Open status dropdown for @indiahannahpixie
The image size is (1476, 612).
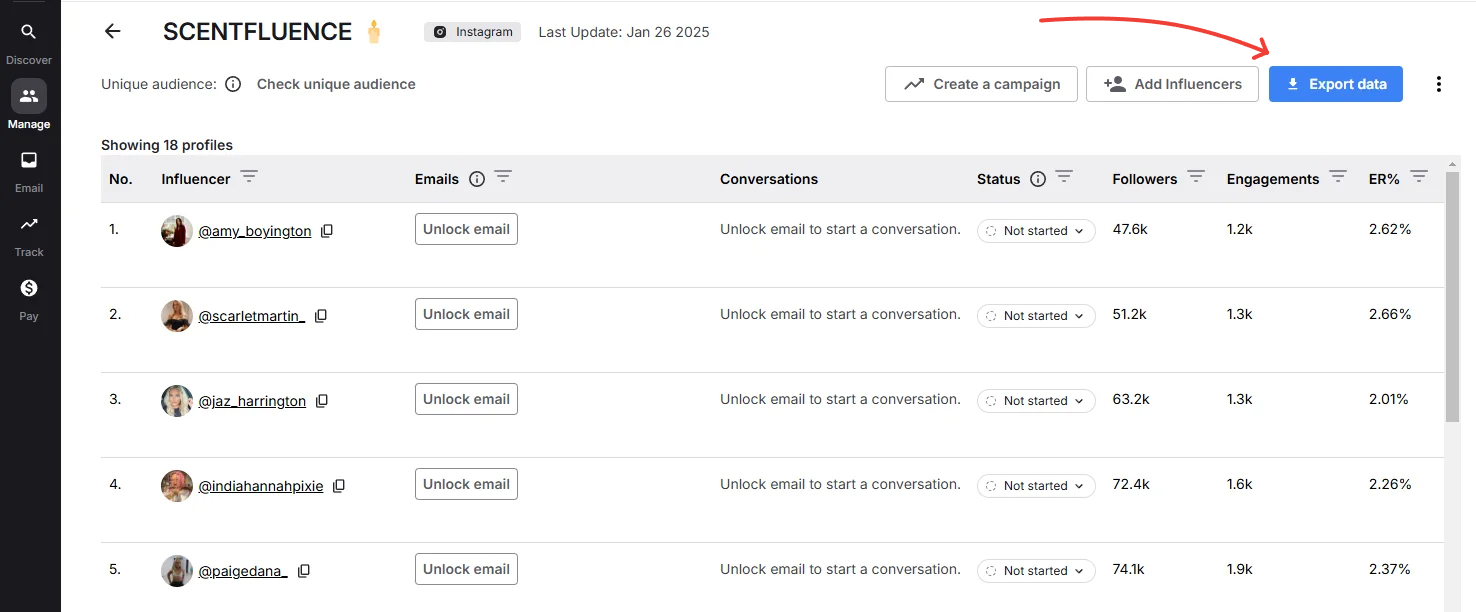(1036, 486)
